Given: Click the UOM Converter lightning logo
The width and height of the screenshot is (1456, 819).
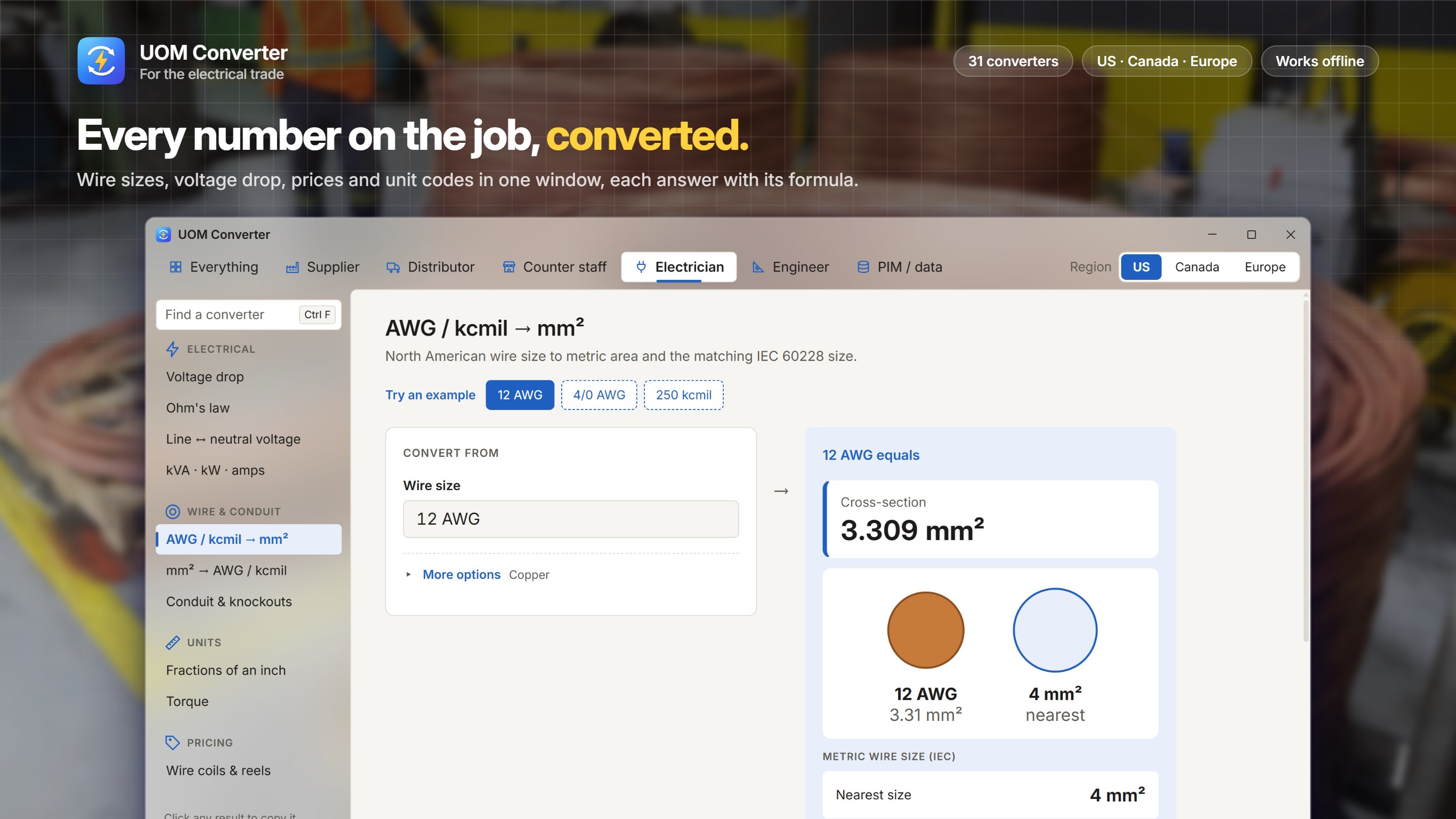Looking at the screenshot, I should (x=101, y=61).
